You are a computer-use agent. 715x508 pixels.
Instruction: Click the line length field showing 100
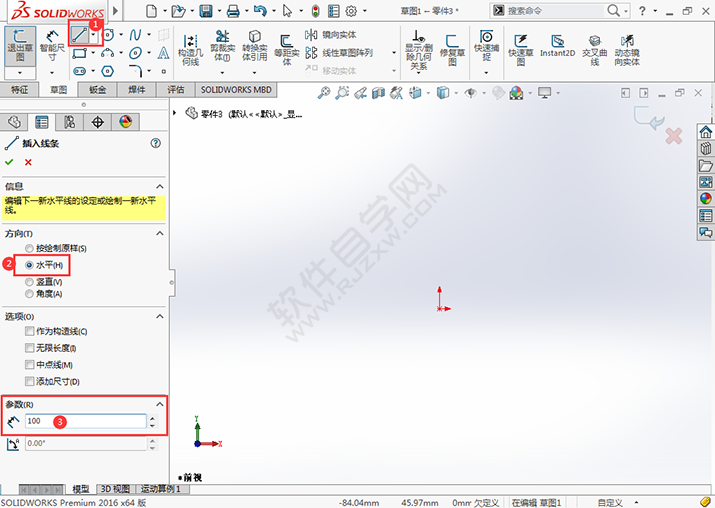(86, 421)
